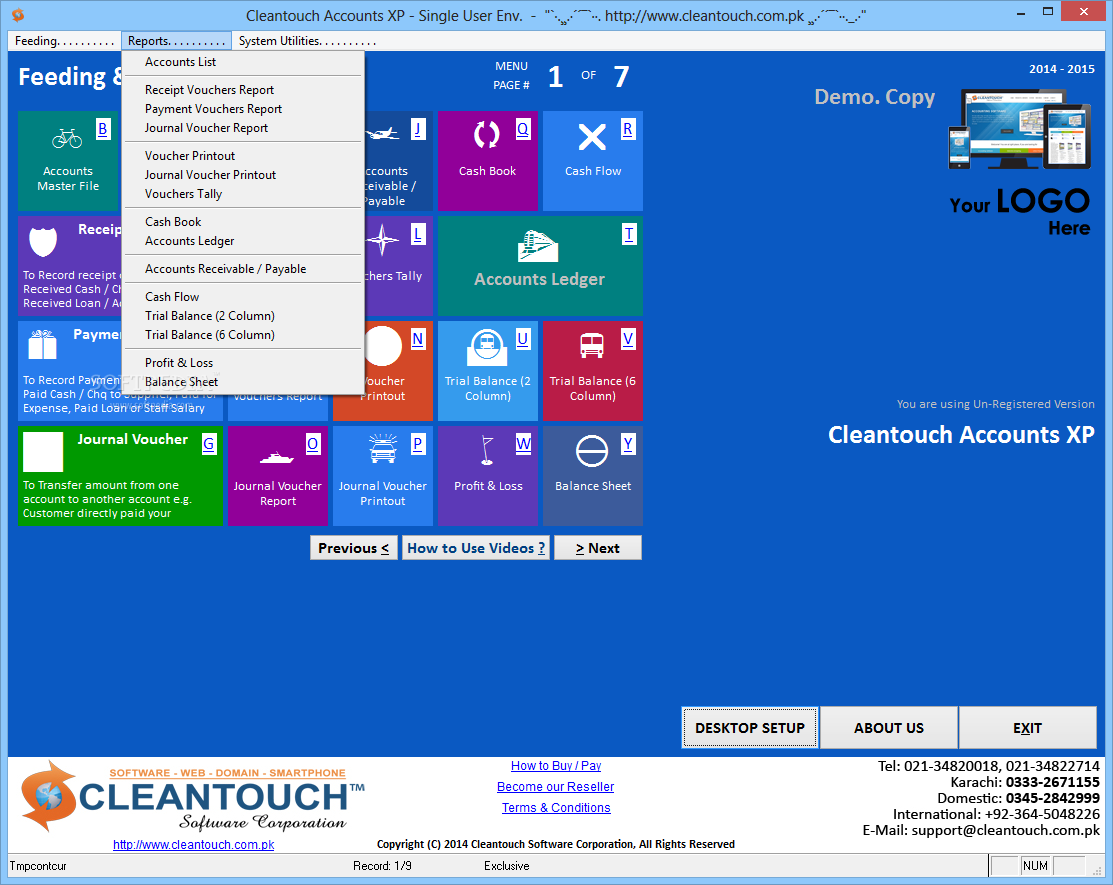The width and height of the screenshot is (1113, 885).
Task: Open the Receipt voucher shield tile
Action: (x=70, y=265)
